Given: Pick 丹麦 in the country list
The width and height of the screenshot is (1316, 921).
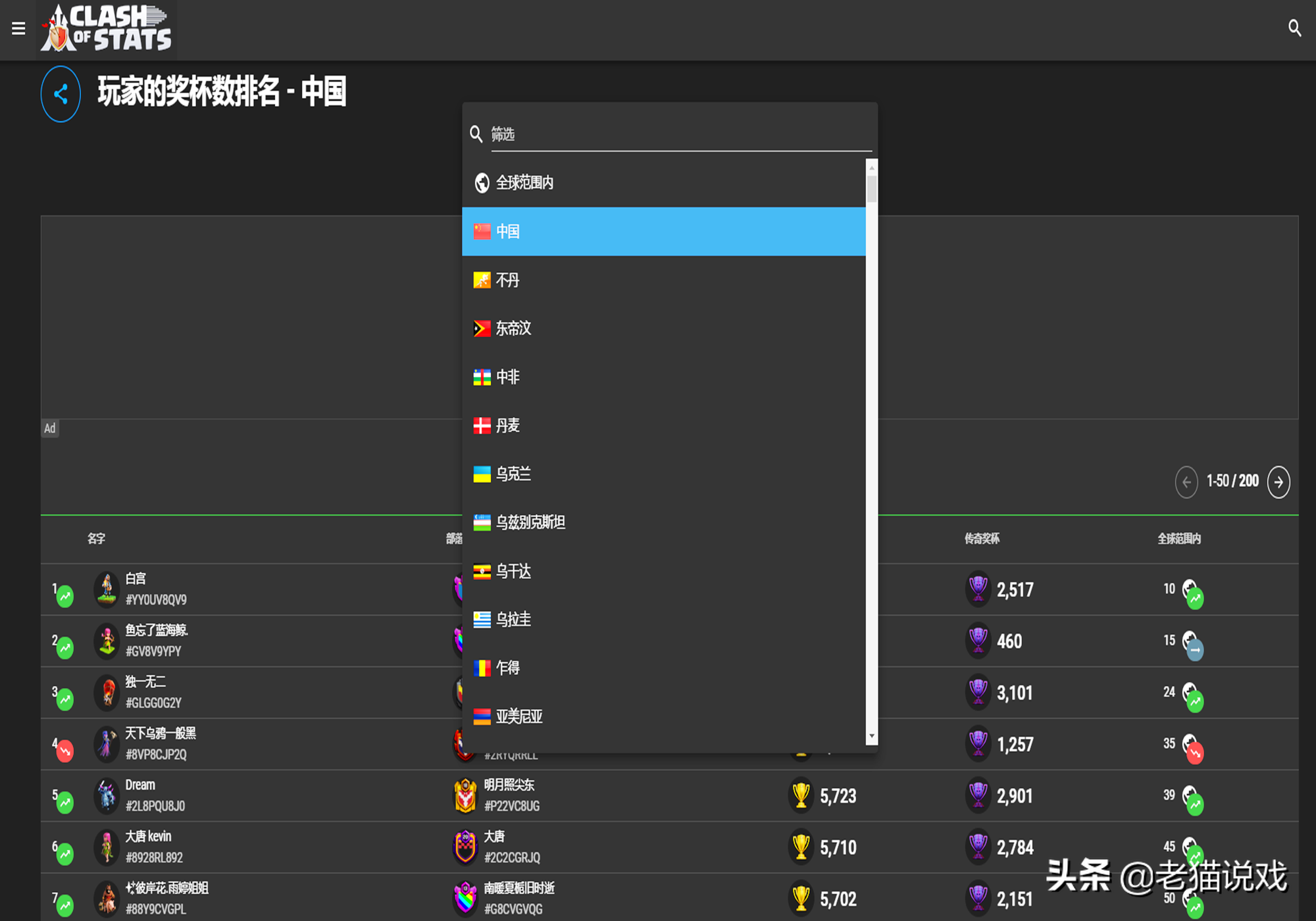Looking at the screenshot, I should pos(664,426).
